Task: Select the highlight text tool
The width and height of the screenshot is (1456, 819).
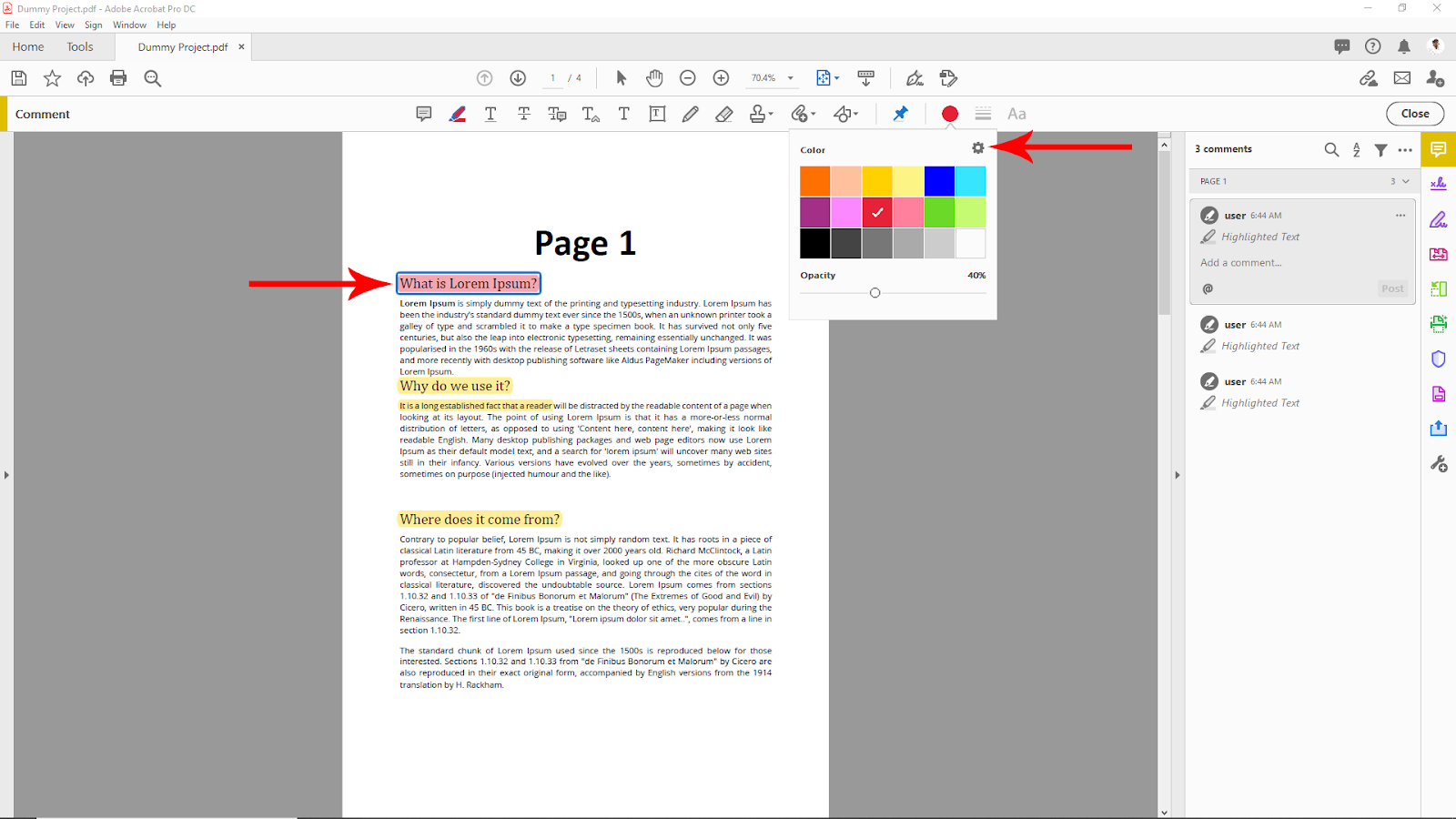Action: [x=458, y=114]
